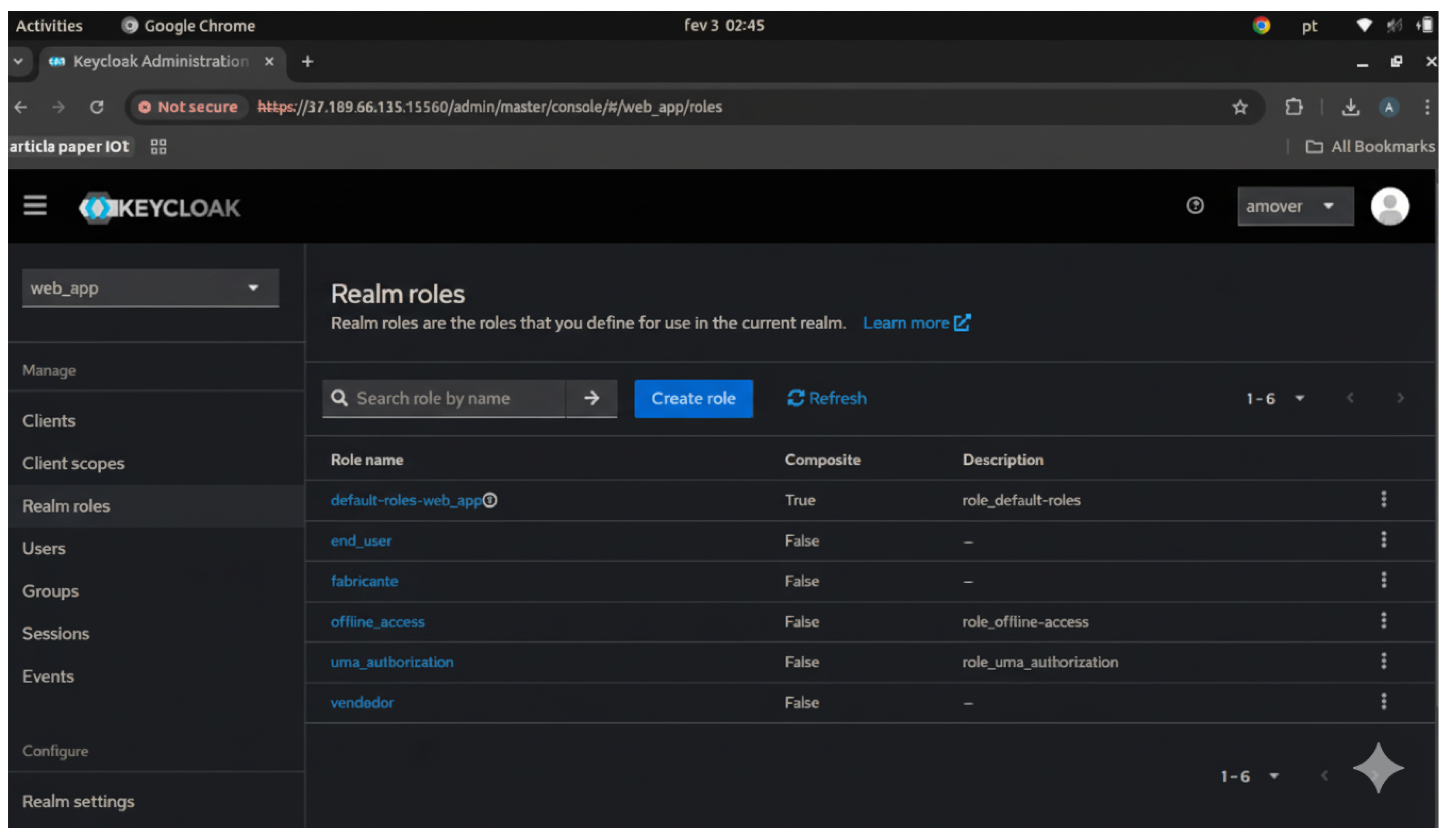1449x840 pixels.
Task: Expand the web_app realm selector dropdown
Action: point(150,288)
